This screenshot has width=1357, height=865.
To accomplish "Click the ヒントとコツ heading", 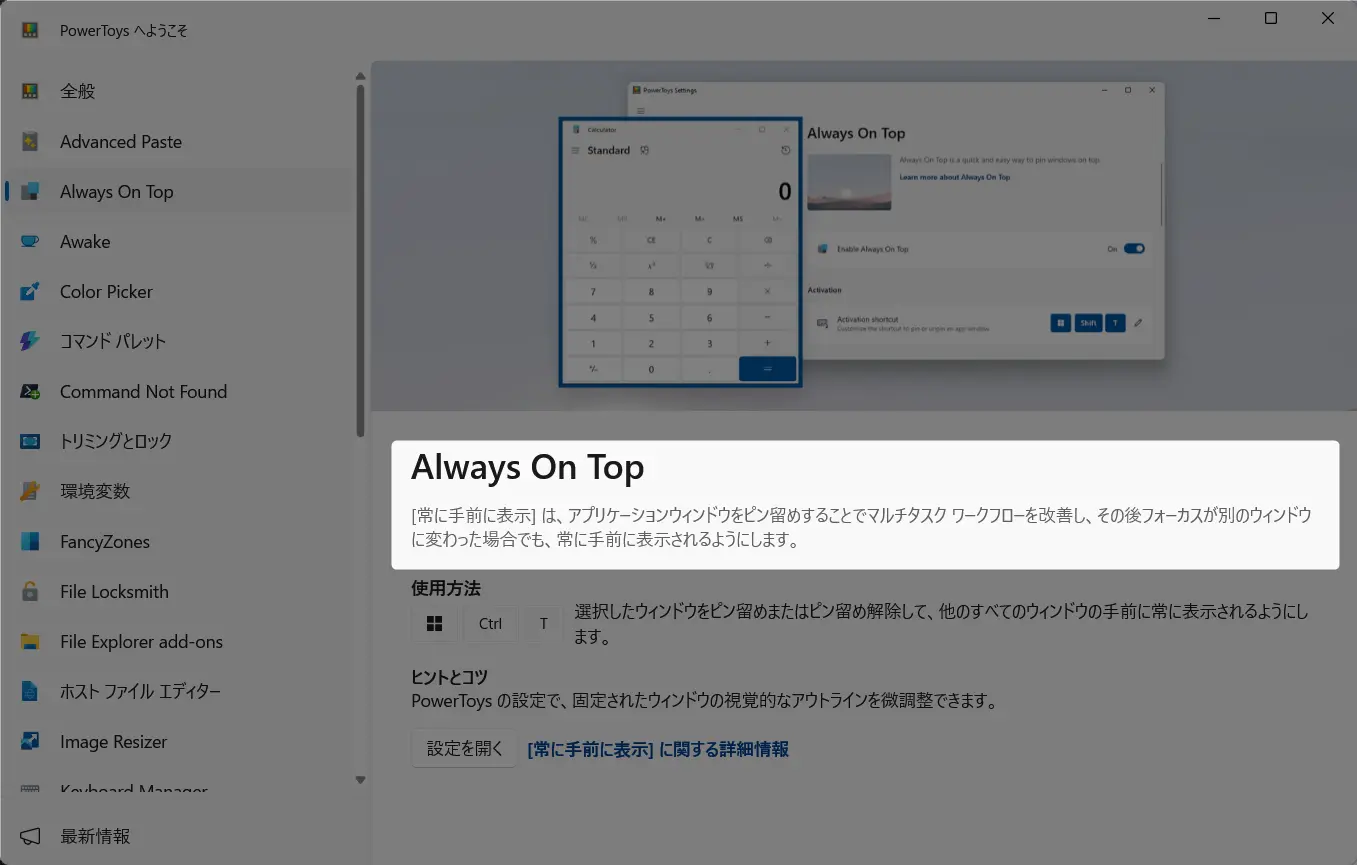I will (449, 677).
